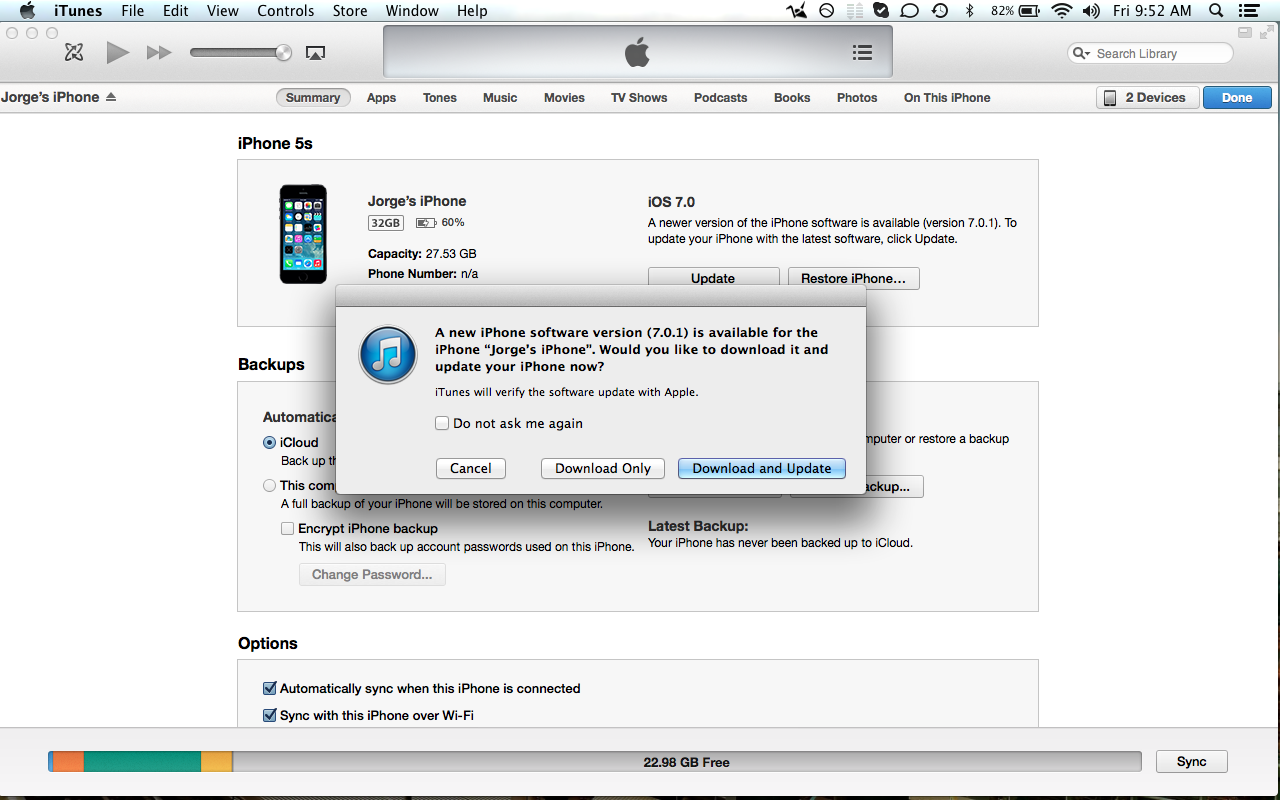
Task: Click the Update button in the summary
Action: pos(713,278)
